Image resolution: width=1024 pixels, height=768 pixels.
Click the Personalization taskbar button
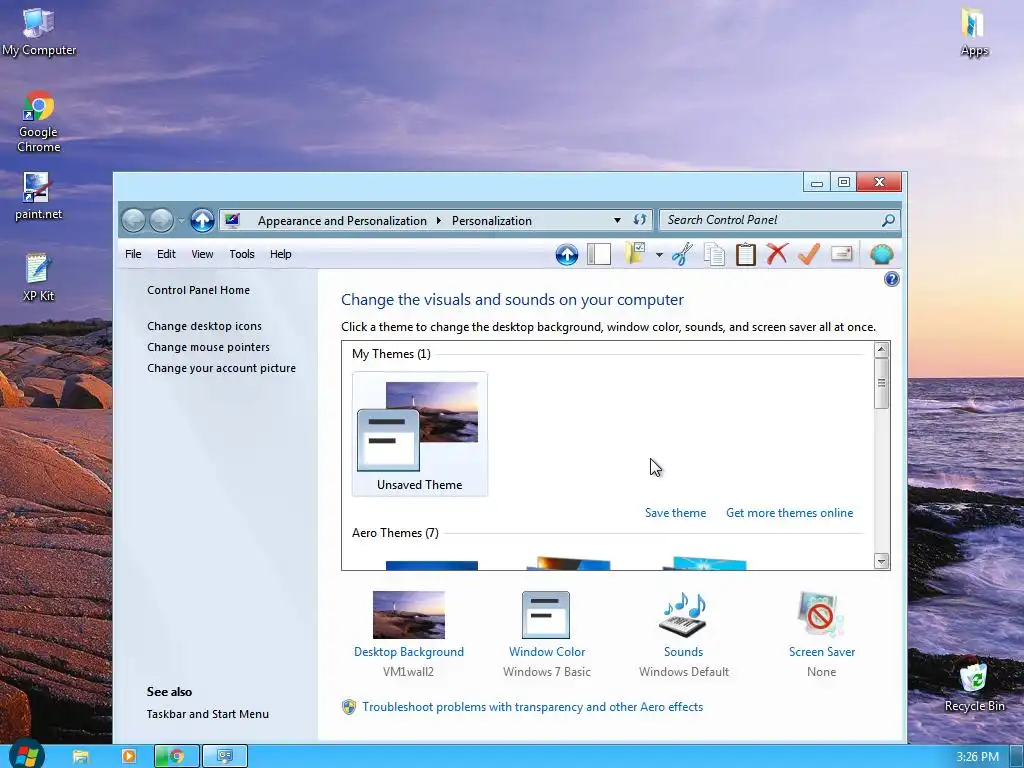coord(225,756)
